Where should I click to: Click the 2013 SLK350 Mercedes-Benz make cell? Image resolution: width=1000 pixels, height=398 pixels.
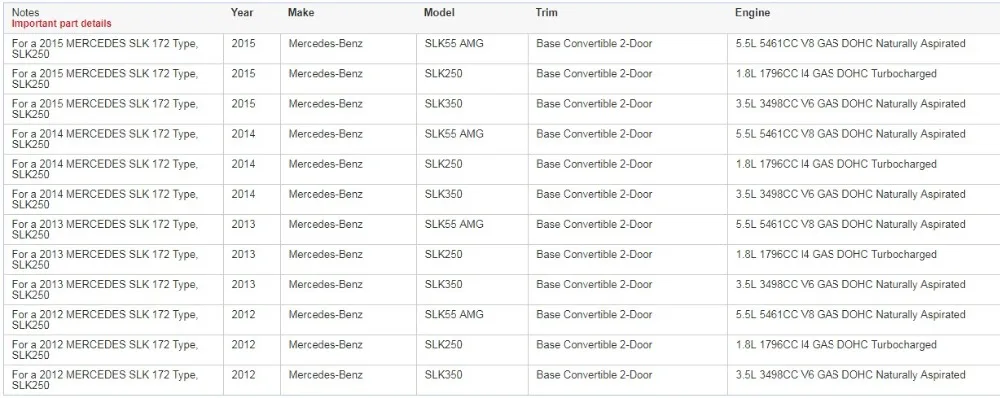[x=348, y=290]
